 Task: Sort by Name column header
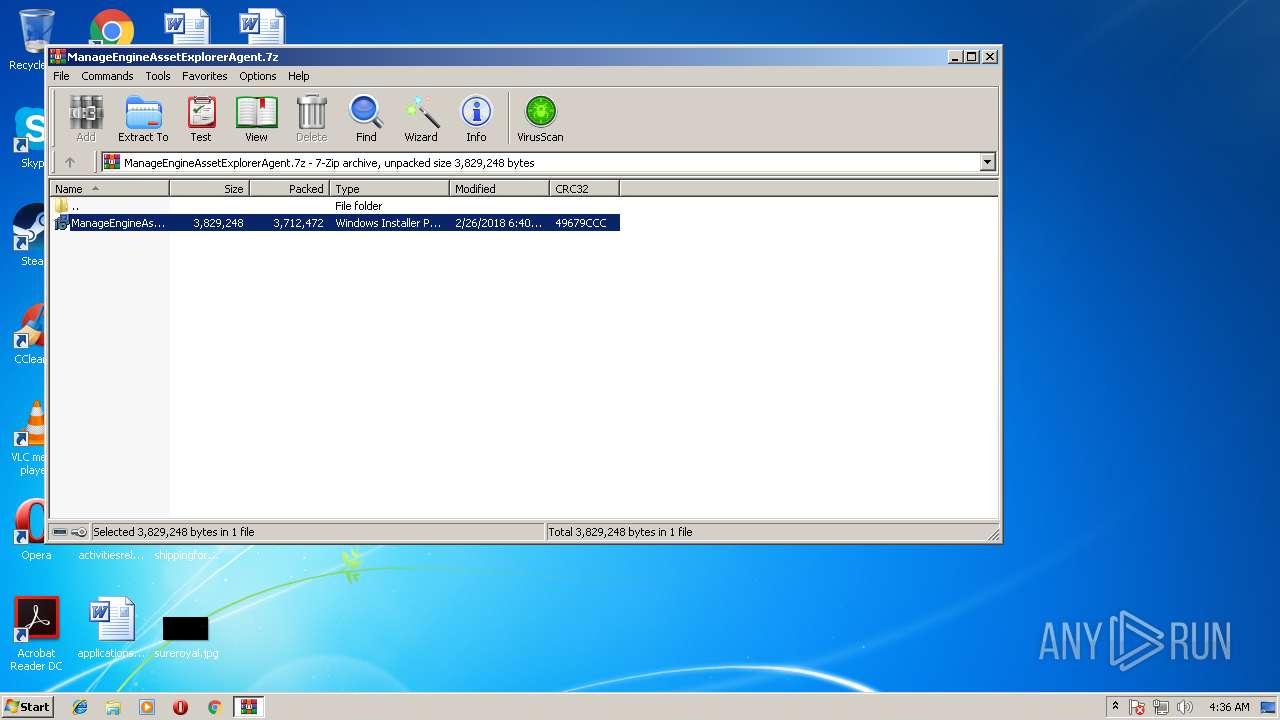click(x=110, y=188)
